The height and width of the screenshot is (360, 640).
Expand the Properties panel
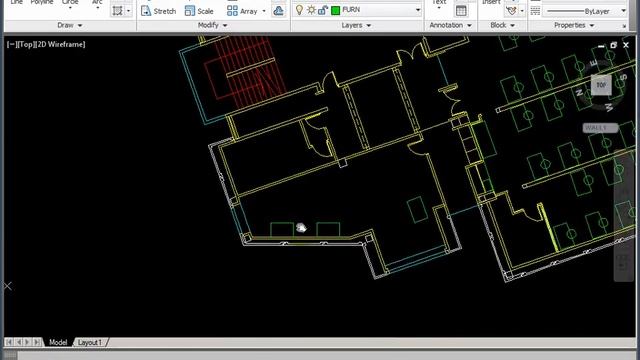pos(574,25)
